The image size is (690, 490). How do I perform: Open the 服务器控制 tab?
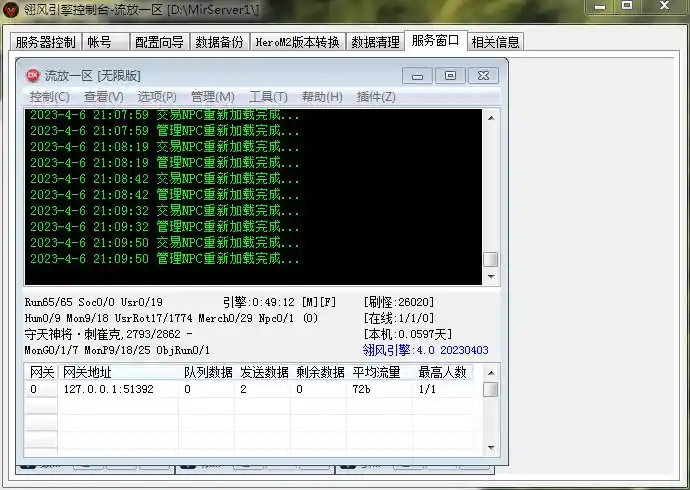45,42
